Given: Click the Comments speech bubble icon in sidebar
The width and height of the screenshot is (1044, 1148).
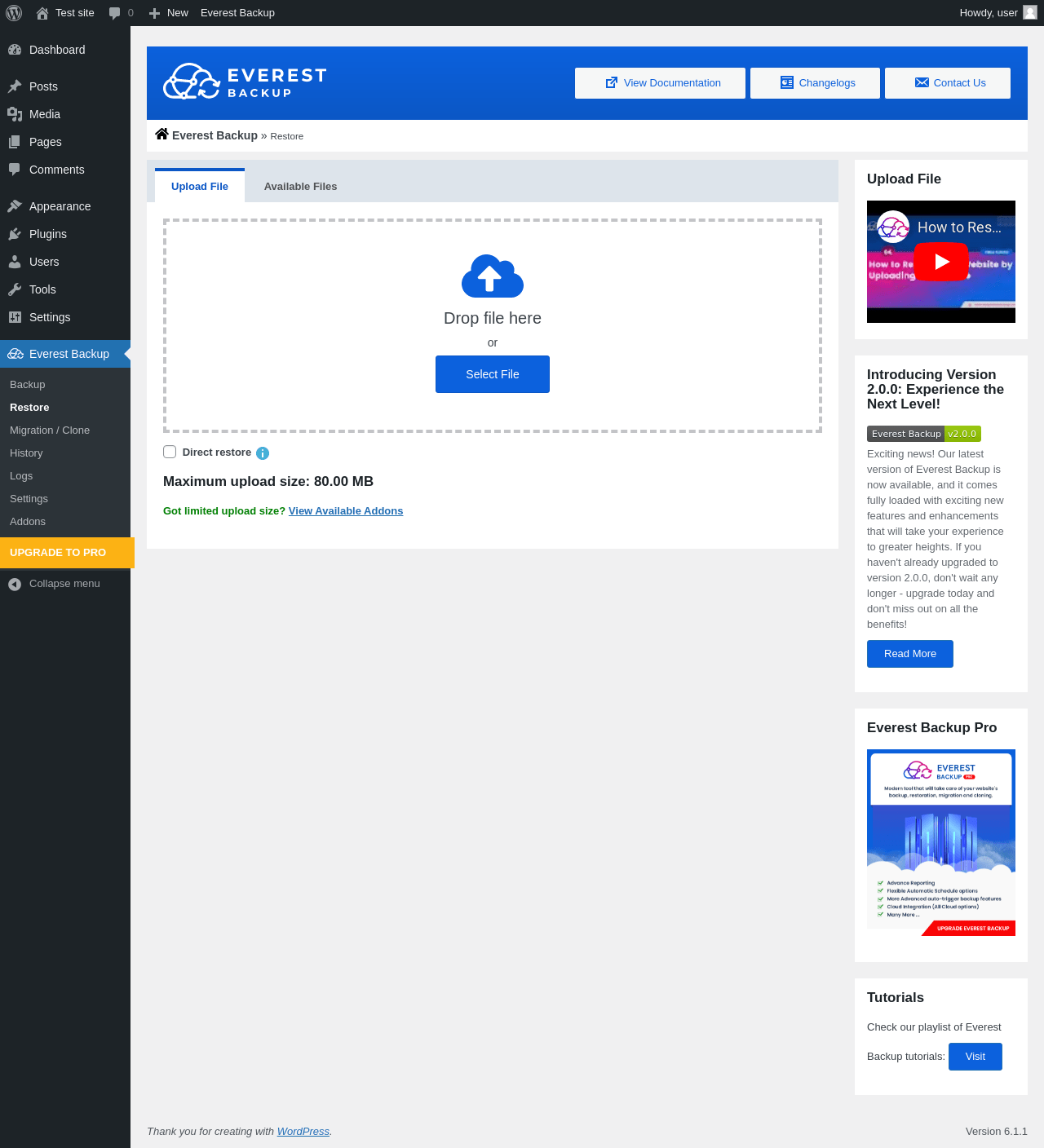Looking at the screenshot, I should coord(15,170).
